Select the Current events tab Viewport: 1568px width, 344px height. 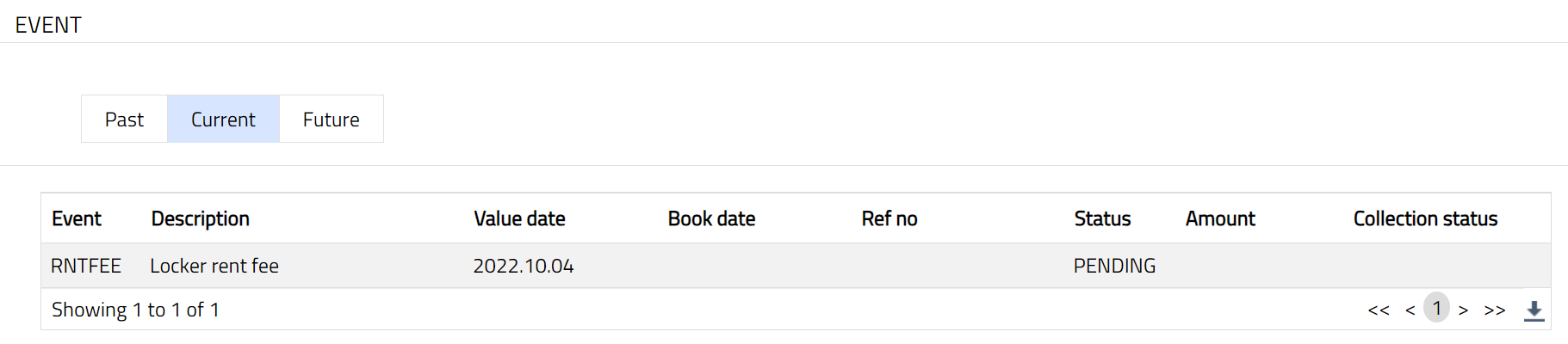pyautogui.click(x=223, y=120)
